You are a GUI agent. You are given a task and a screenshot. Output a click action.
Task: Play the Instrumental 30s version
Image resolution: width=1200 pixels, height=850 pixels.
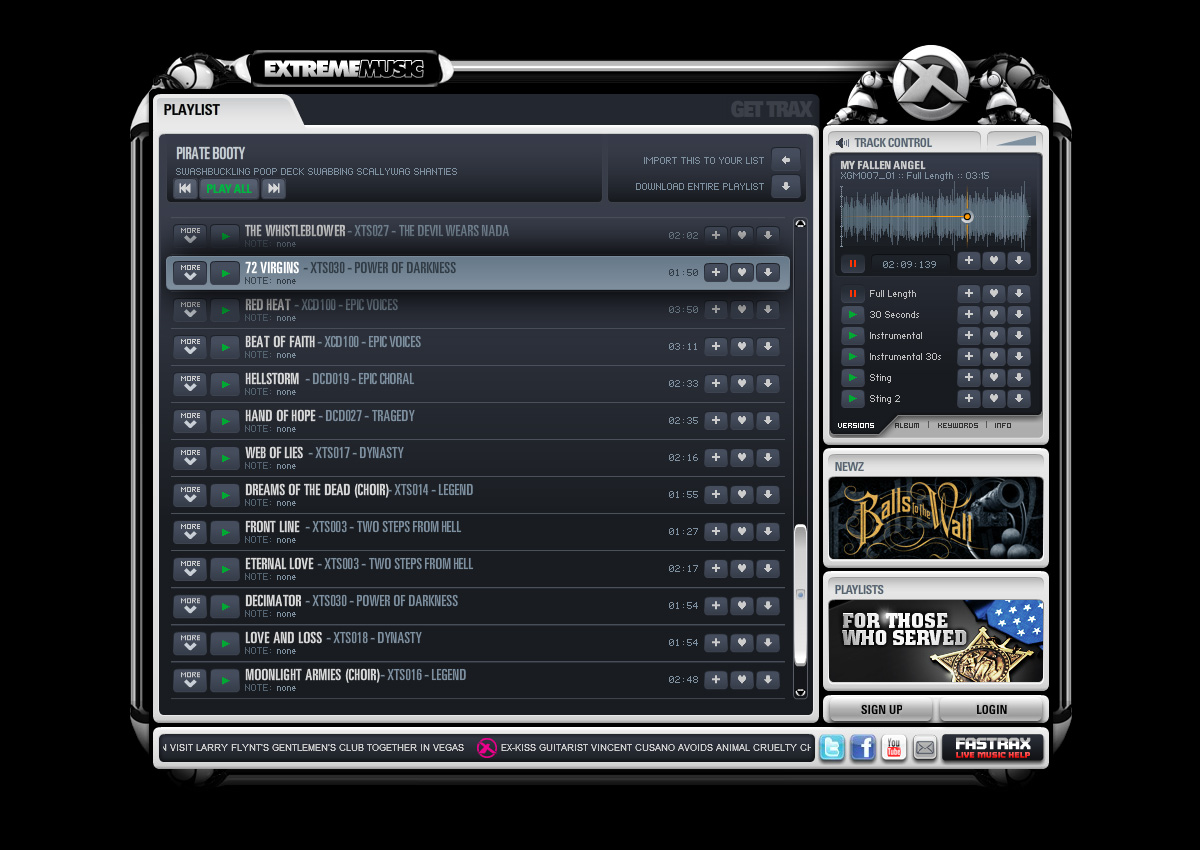[x=853, y=357]
